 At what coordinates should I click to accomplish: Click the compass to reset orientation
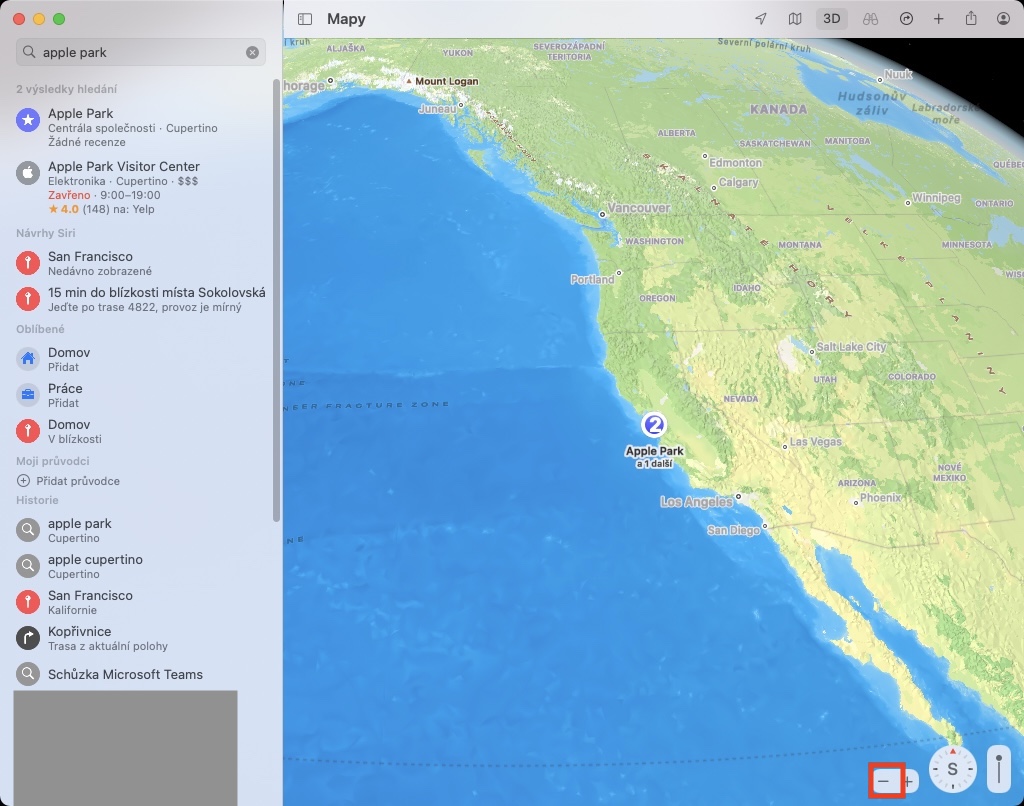click(952, 769)
